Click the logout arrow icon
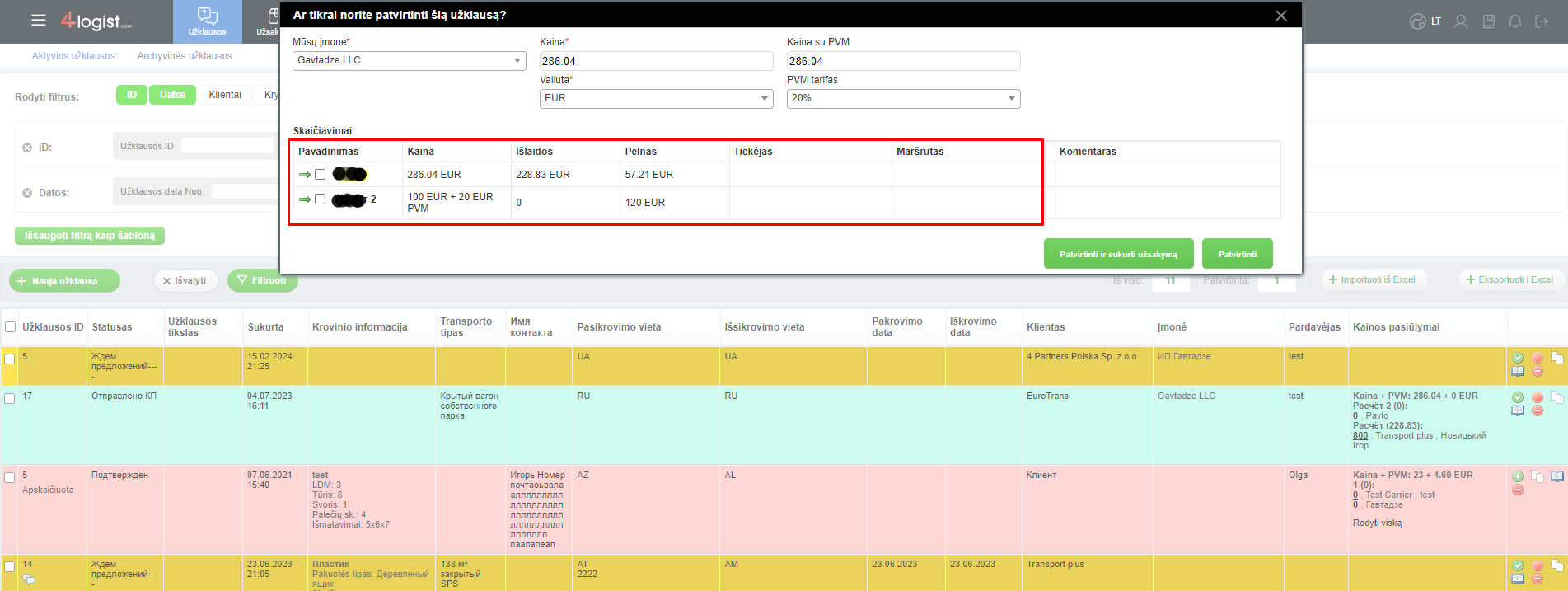The height and width of the screenshot is (591, 1568). click(x=1542, y=21)
